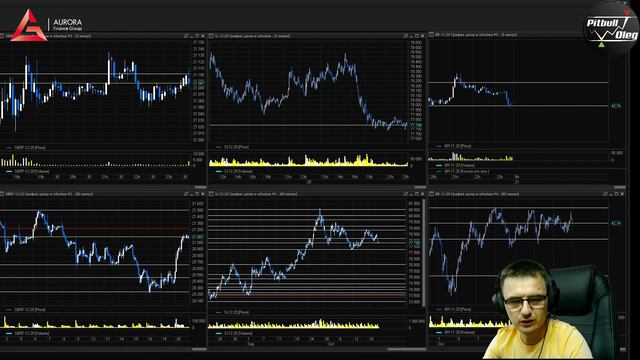Click the 42.74 price tag in BR-11.20 5-minute chart
This screenshot has width=640, height=360.
[x=616, y=106]
